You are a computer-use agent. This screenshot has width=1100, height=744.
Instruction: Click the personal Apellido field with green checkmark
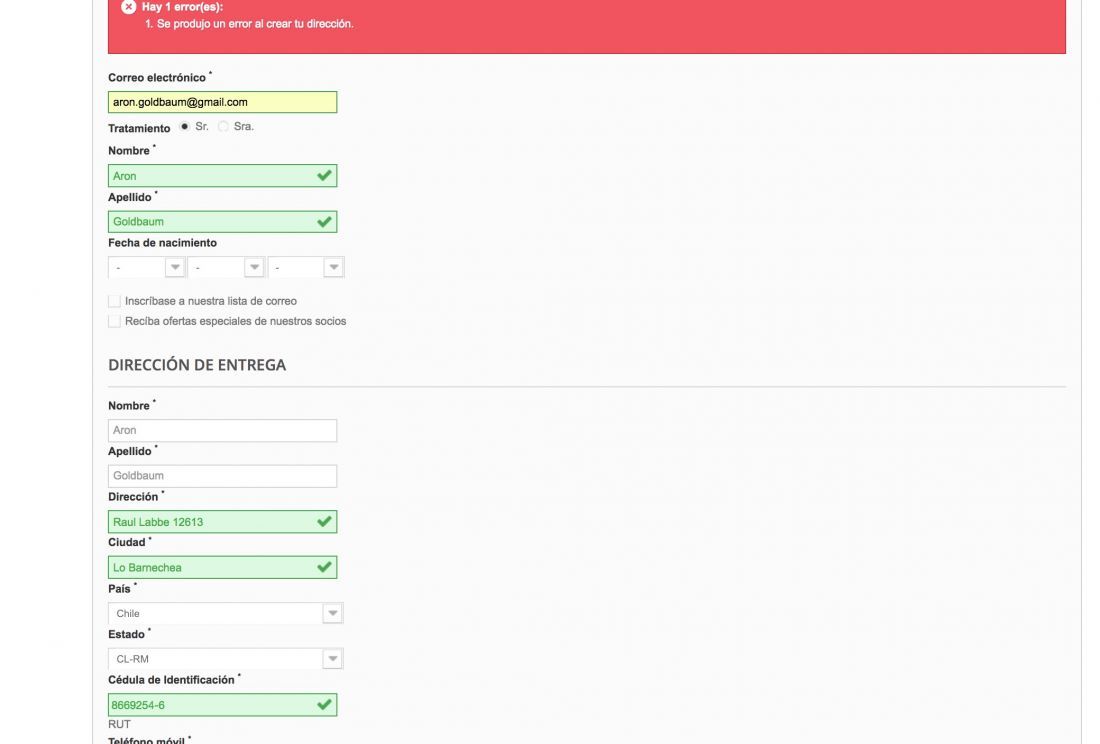point(222,222)
